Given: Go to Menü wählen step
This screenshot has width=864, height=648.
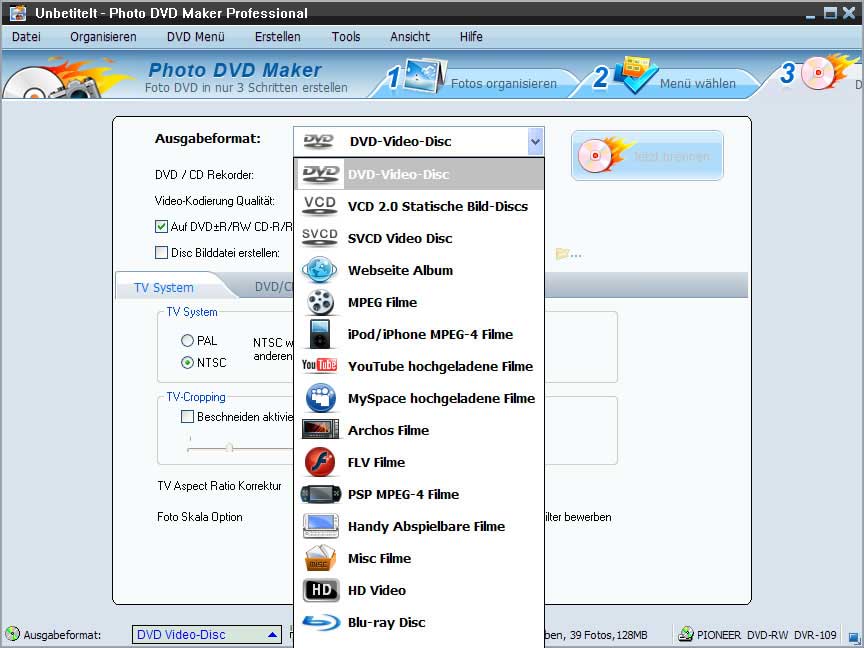Looking at the screenshot, I should click(x=698, y=83).
